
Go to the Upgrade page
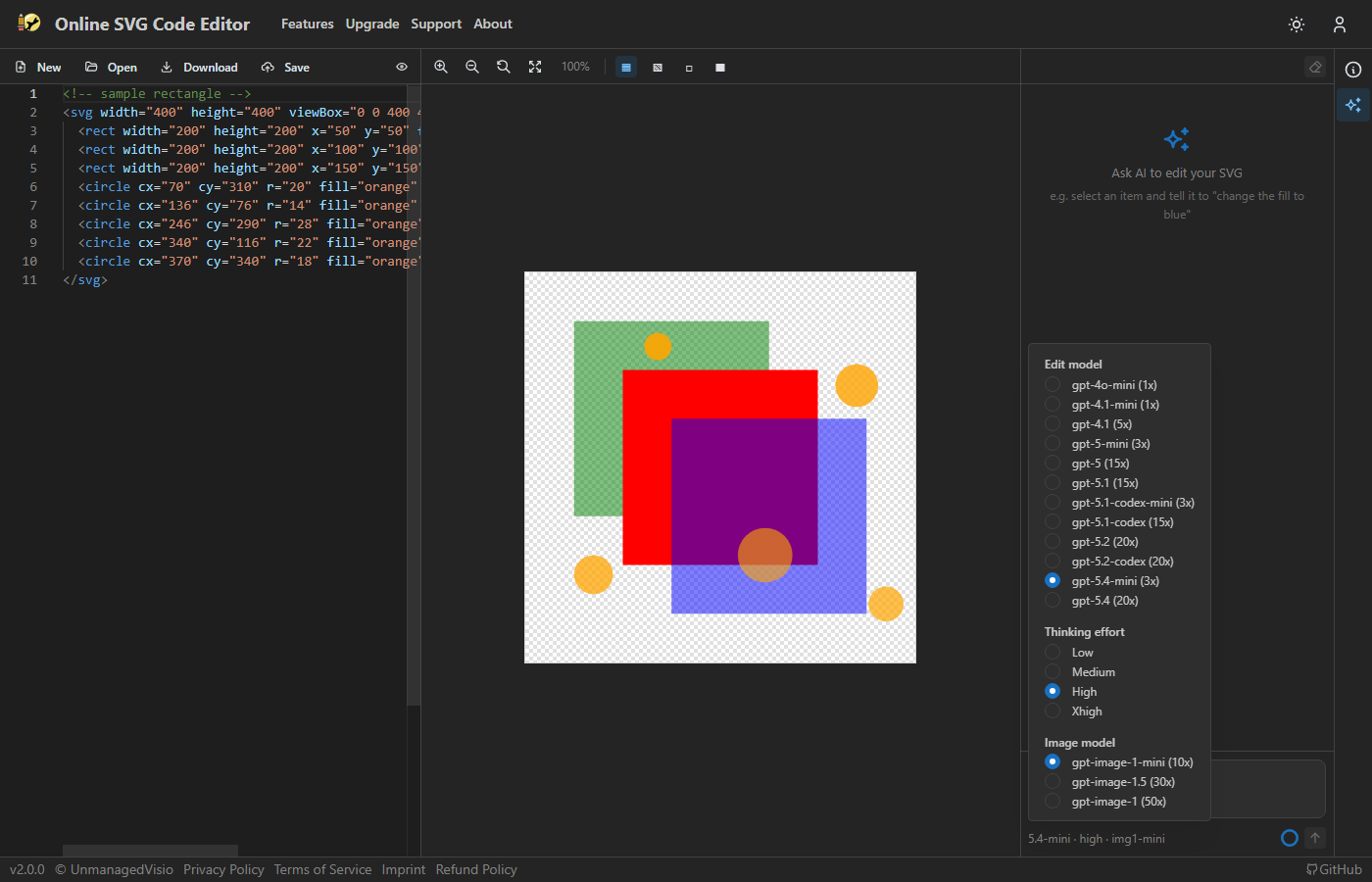point(372,24)
